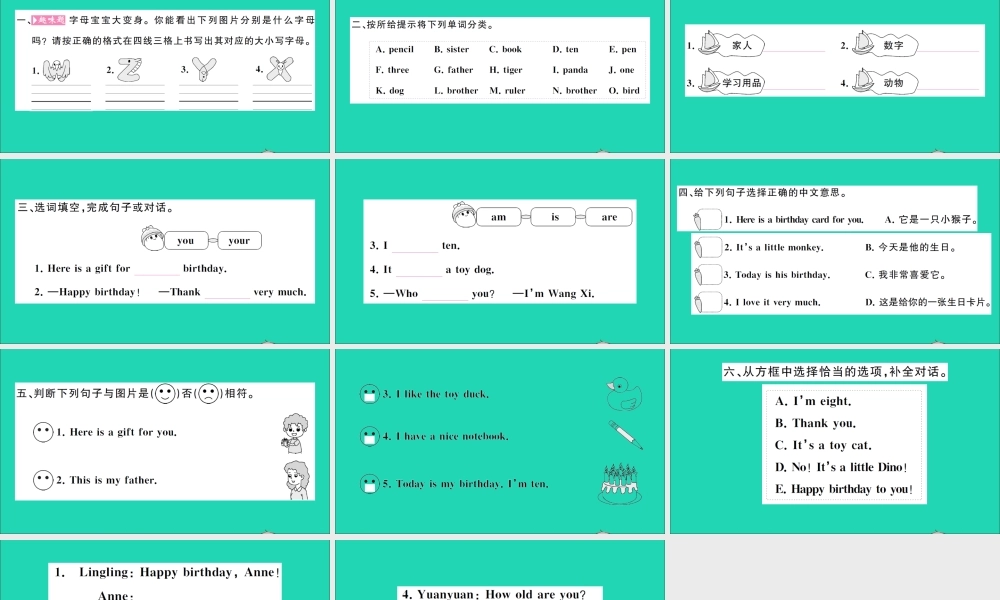Viewport: 1000px width, 600px height.
Task: Open the am/is/are fill-in slide
Action: pyautogui.click(x=500, y=251)
